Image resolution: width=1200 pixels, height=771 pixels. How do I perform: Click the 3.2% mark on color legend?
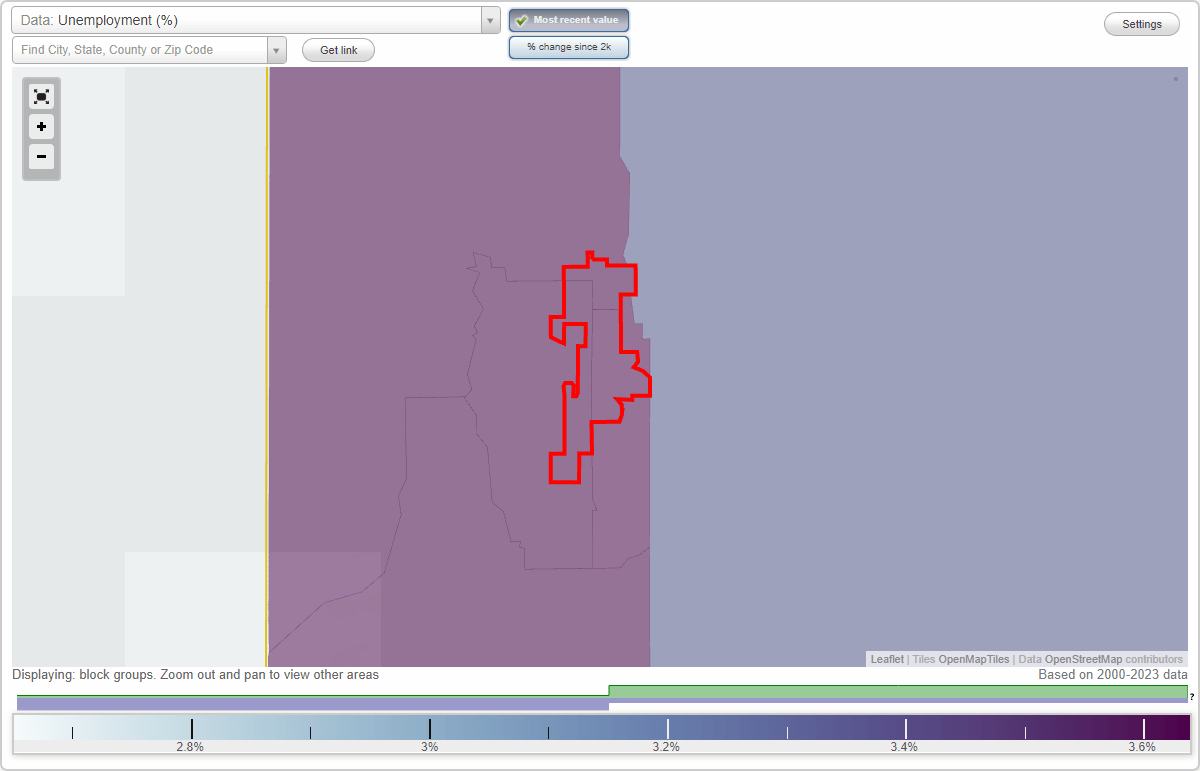tap(666, 747)
